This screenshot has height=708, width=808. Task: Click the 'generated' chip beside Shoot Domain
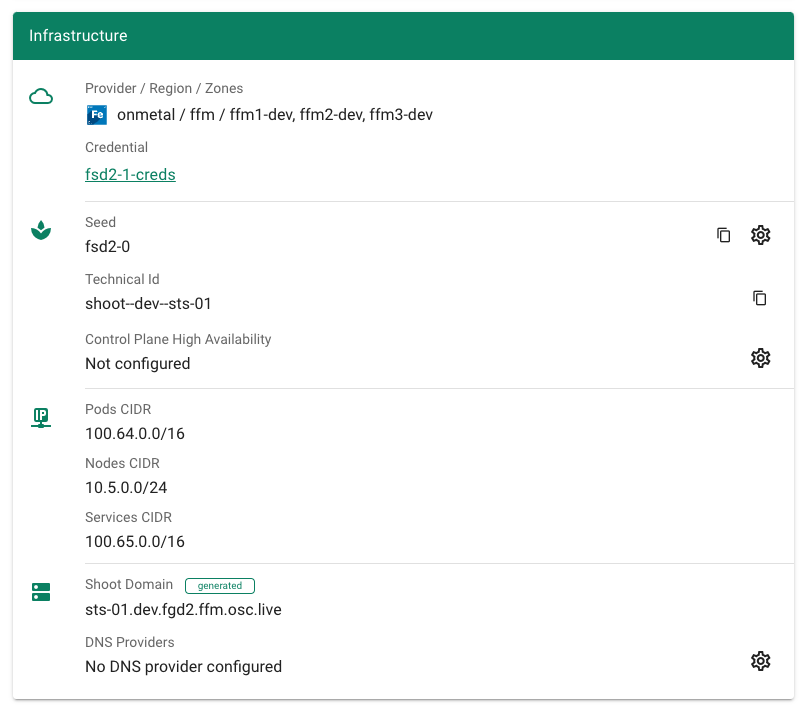tap(220, 586)
